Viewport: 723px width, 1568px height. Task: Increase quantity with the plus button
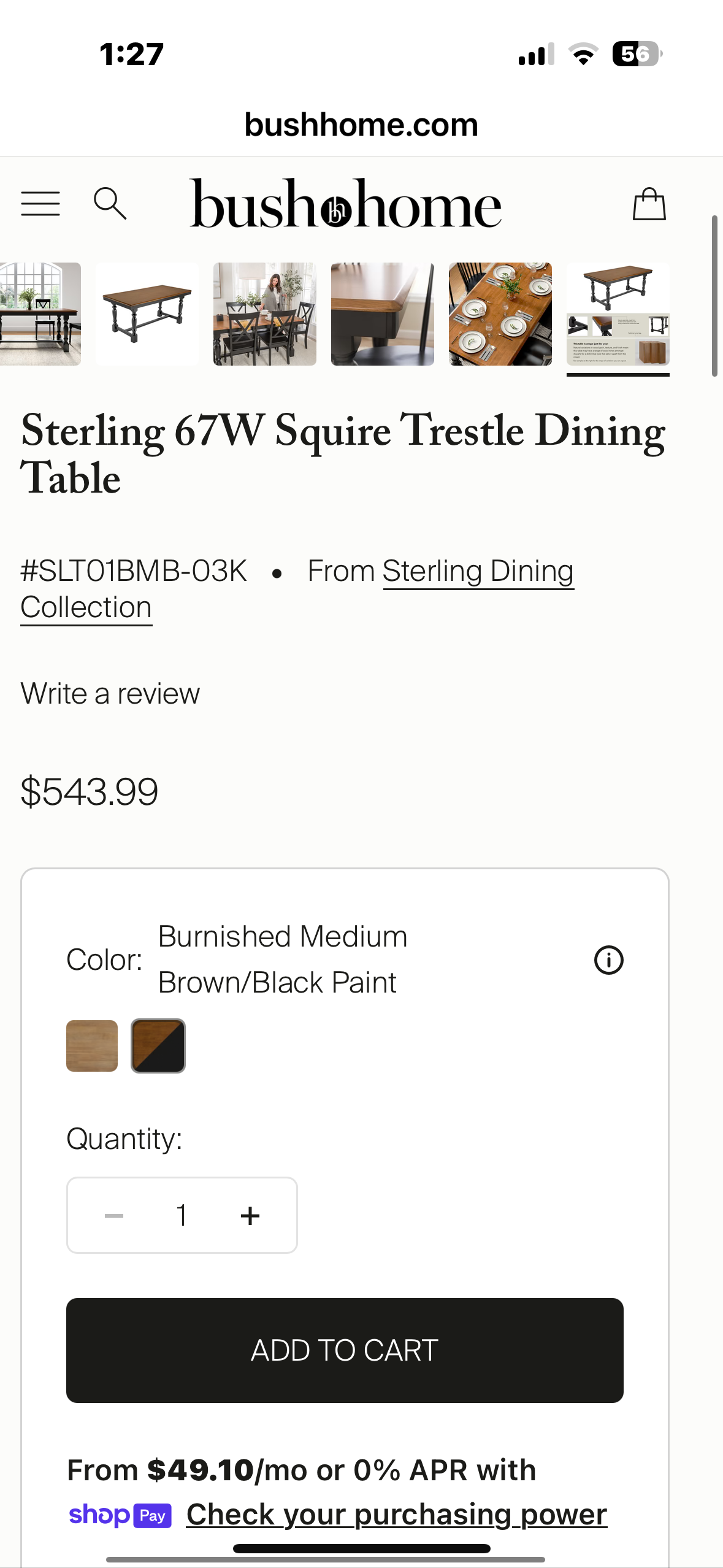tap(250, 1215)
